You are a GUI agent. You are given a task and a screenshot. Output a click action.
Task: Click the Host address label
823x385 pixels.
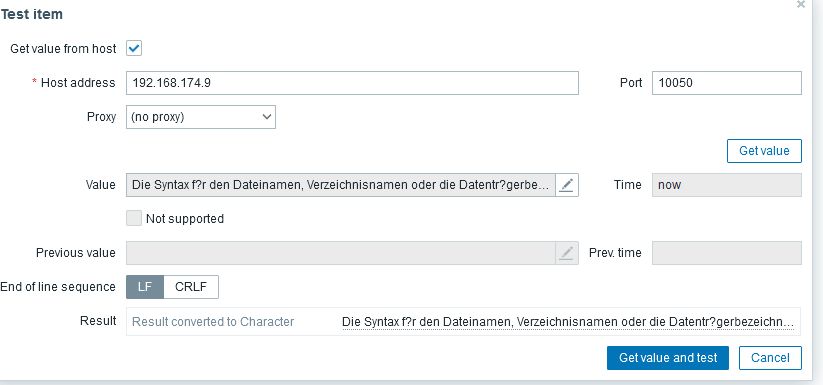click(78, 83)
